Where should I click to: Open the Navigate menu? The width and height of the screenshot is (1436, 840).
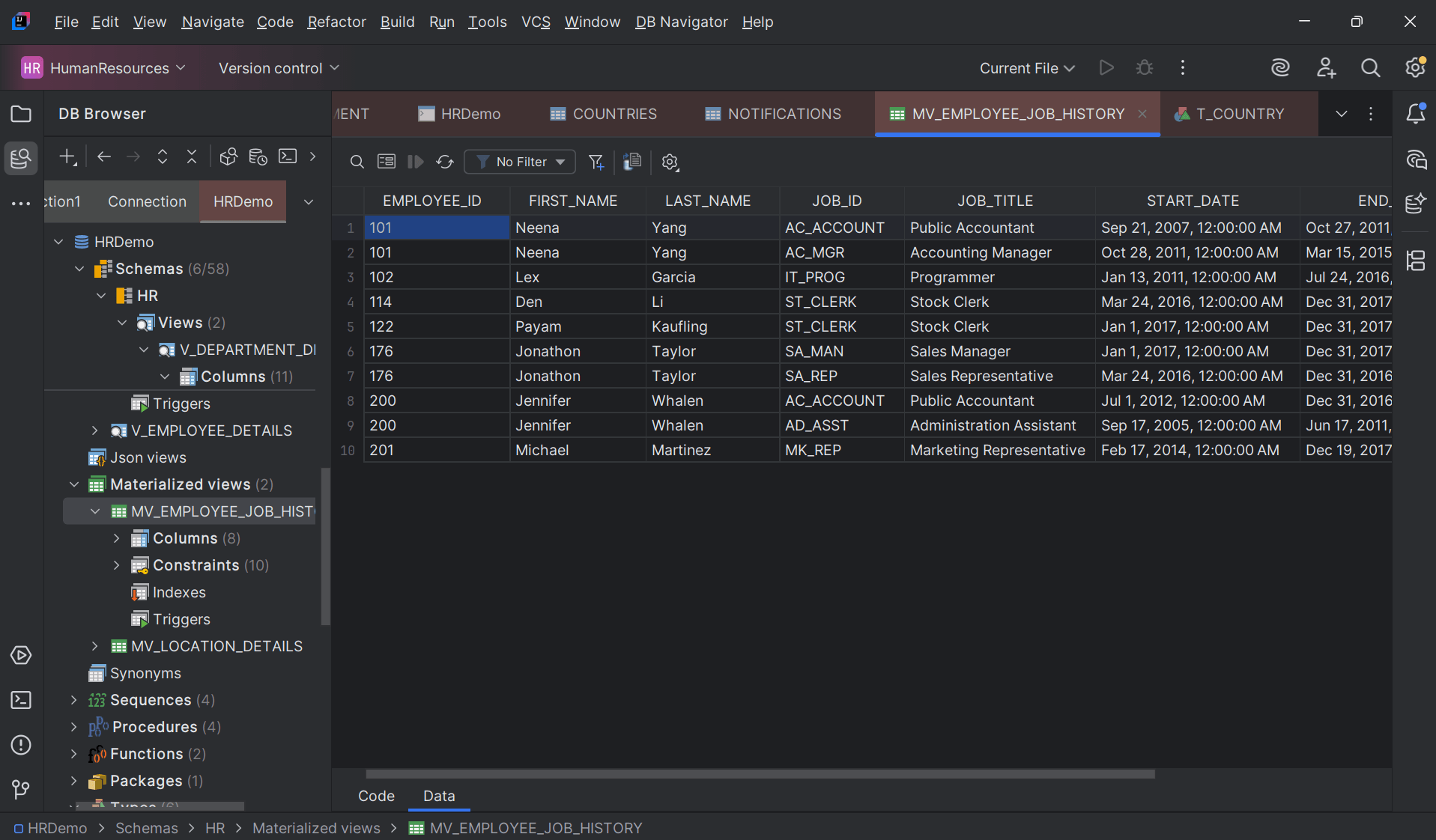pyautogui.click(x=212, y=22)
